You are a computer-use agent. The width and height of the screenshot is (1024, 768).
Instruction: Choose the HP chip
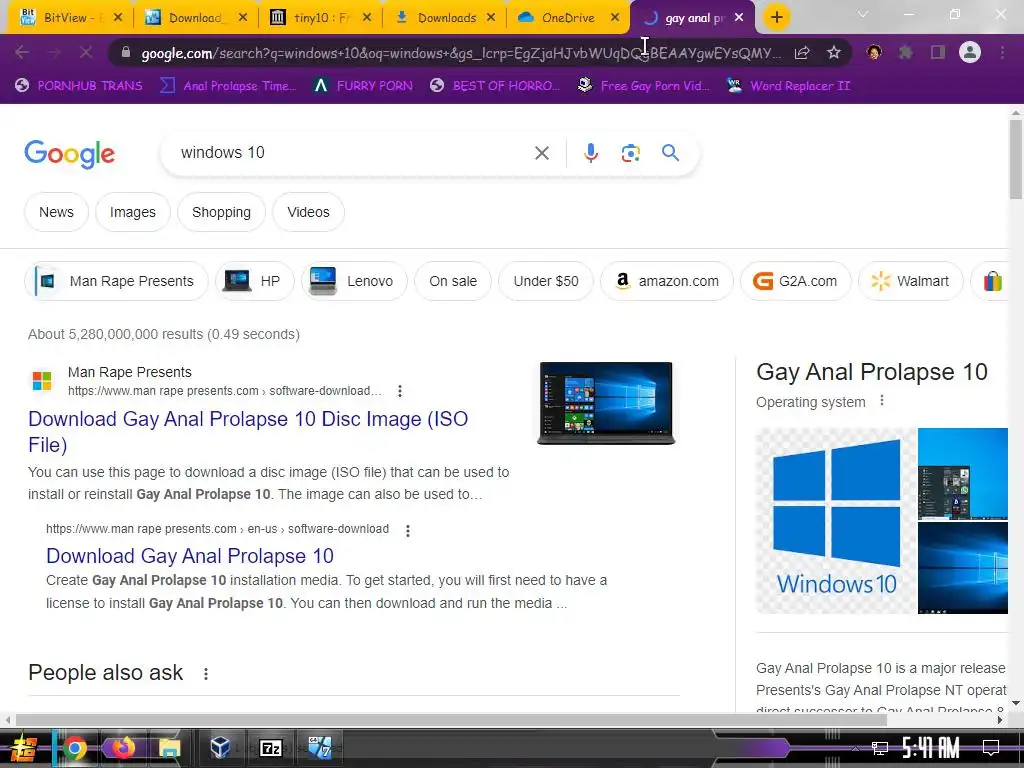[x=253, y=281]
